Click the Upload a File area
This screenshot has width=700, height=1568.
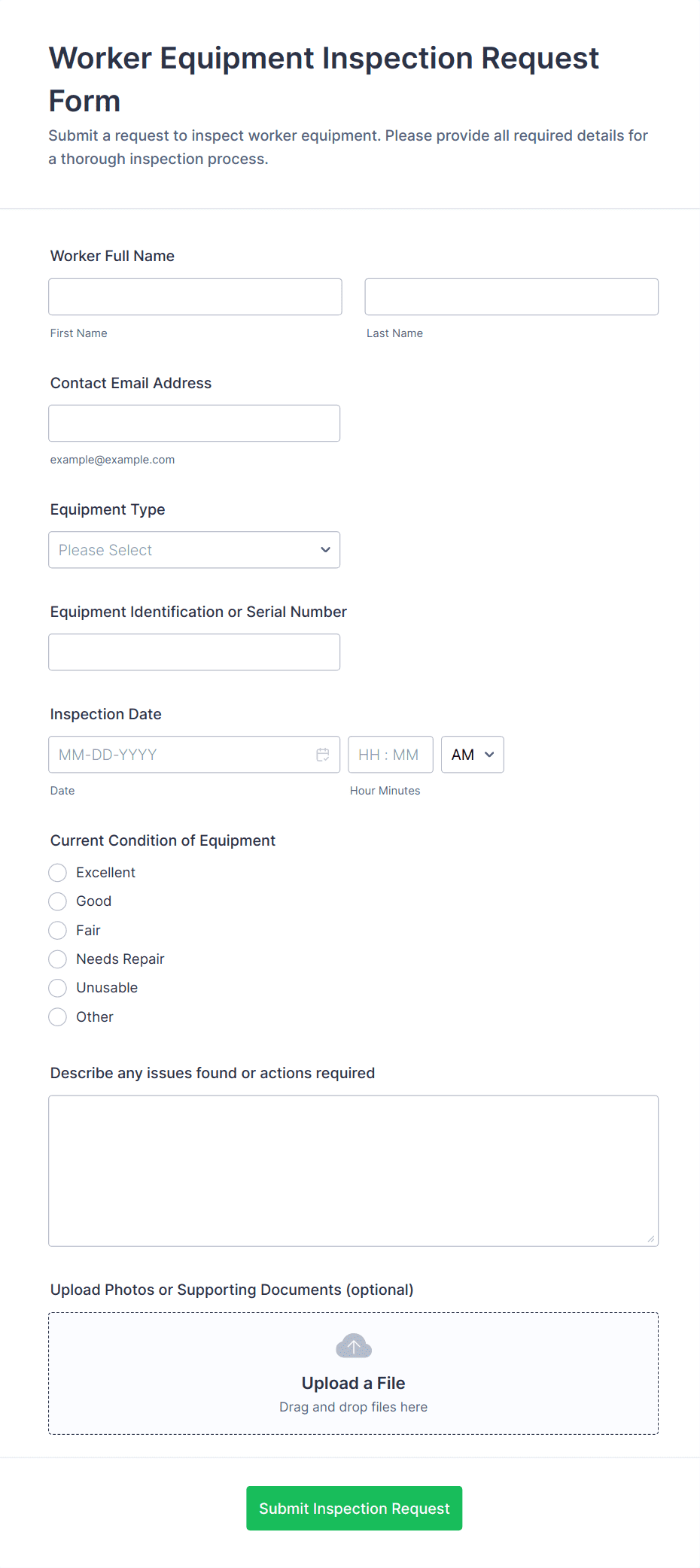coord(354,1383)
